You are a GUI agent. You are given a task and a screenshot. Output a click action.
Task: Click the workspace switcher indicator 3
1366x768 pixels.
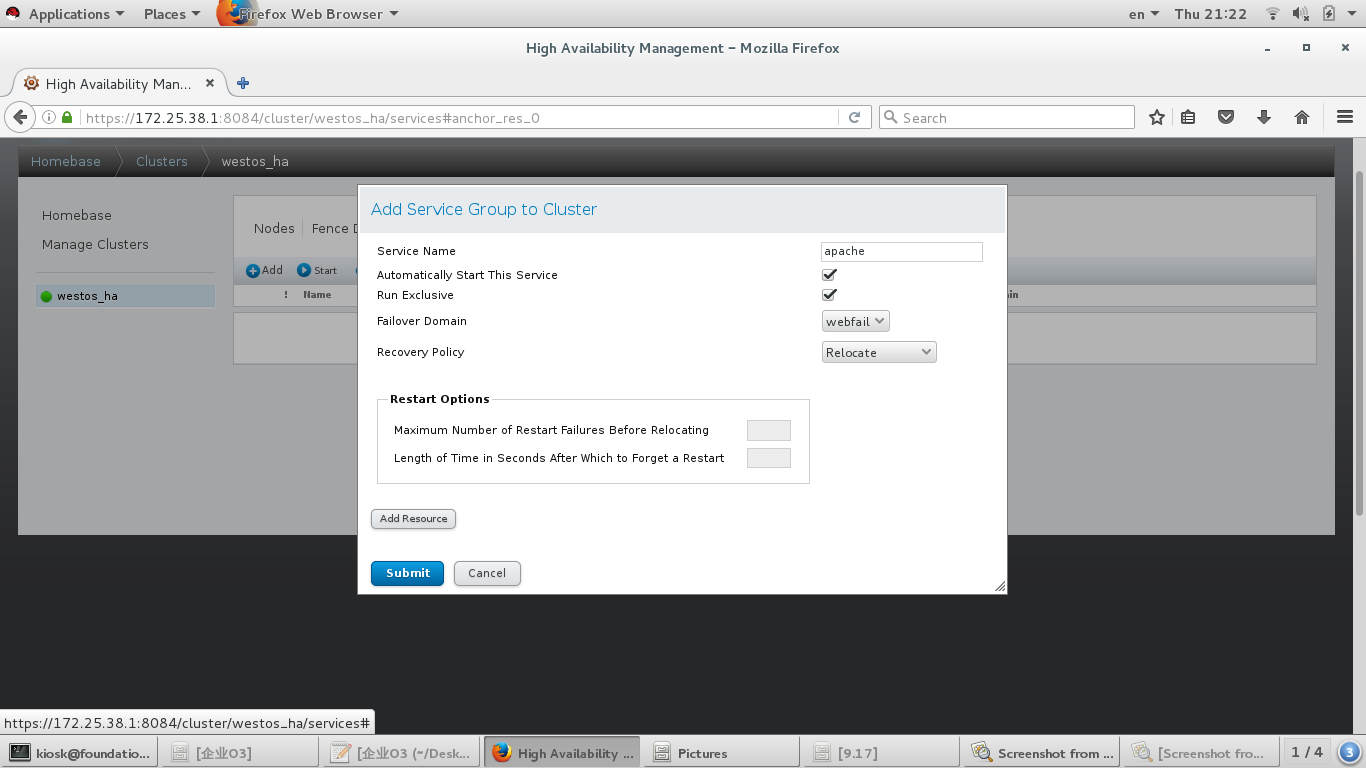pyautogui.click(x=1349, y=753)
